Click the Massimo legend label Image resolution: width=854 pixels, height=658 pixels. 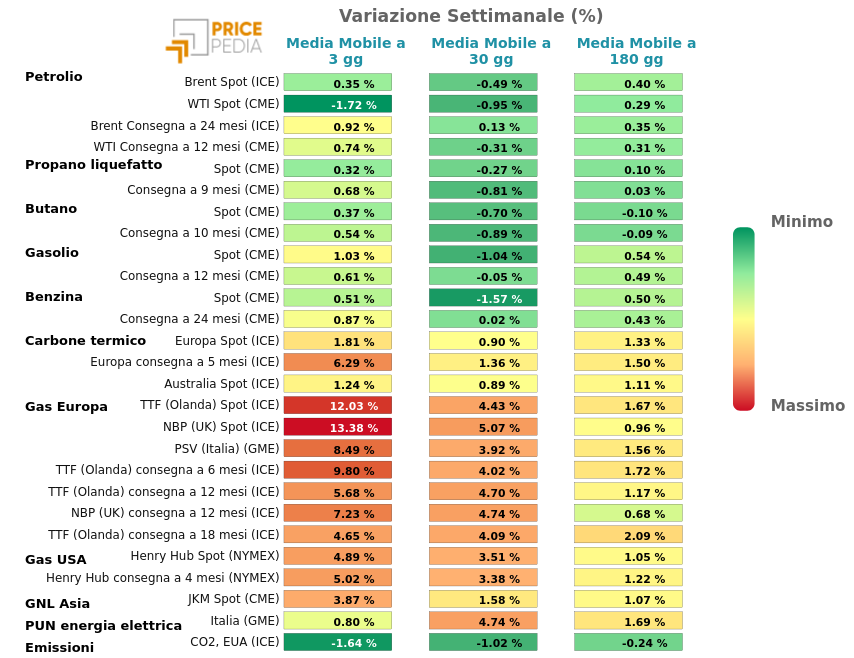(808, 405)
